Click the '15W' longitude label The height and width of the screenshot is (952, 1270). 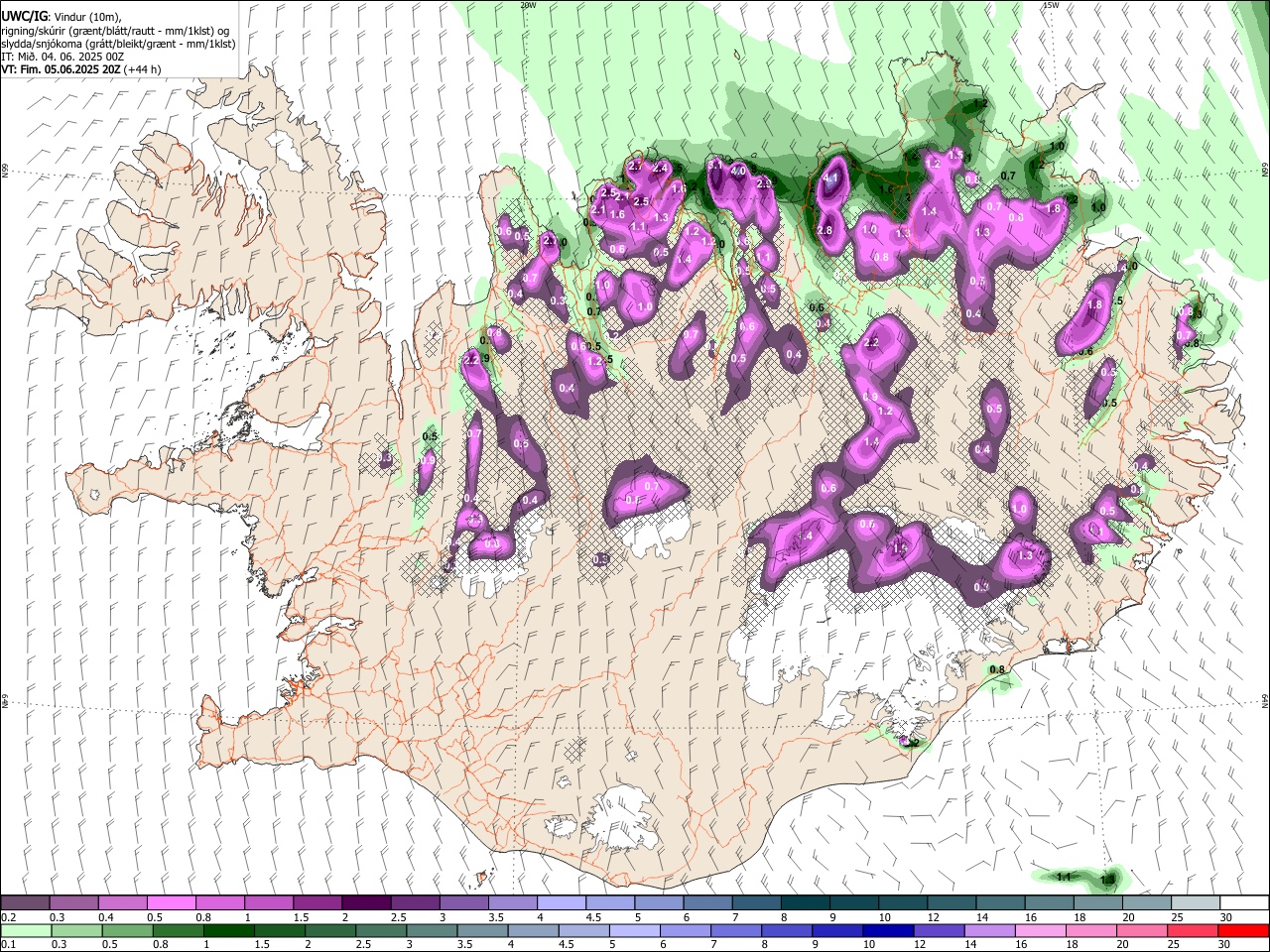tap(1050, 5)
